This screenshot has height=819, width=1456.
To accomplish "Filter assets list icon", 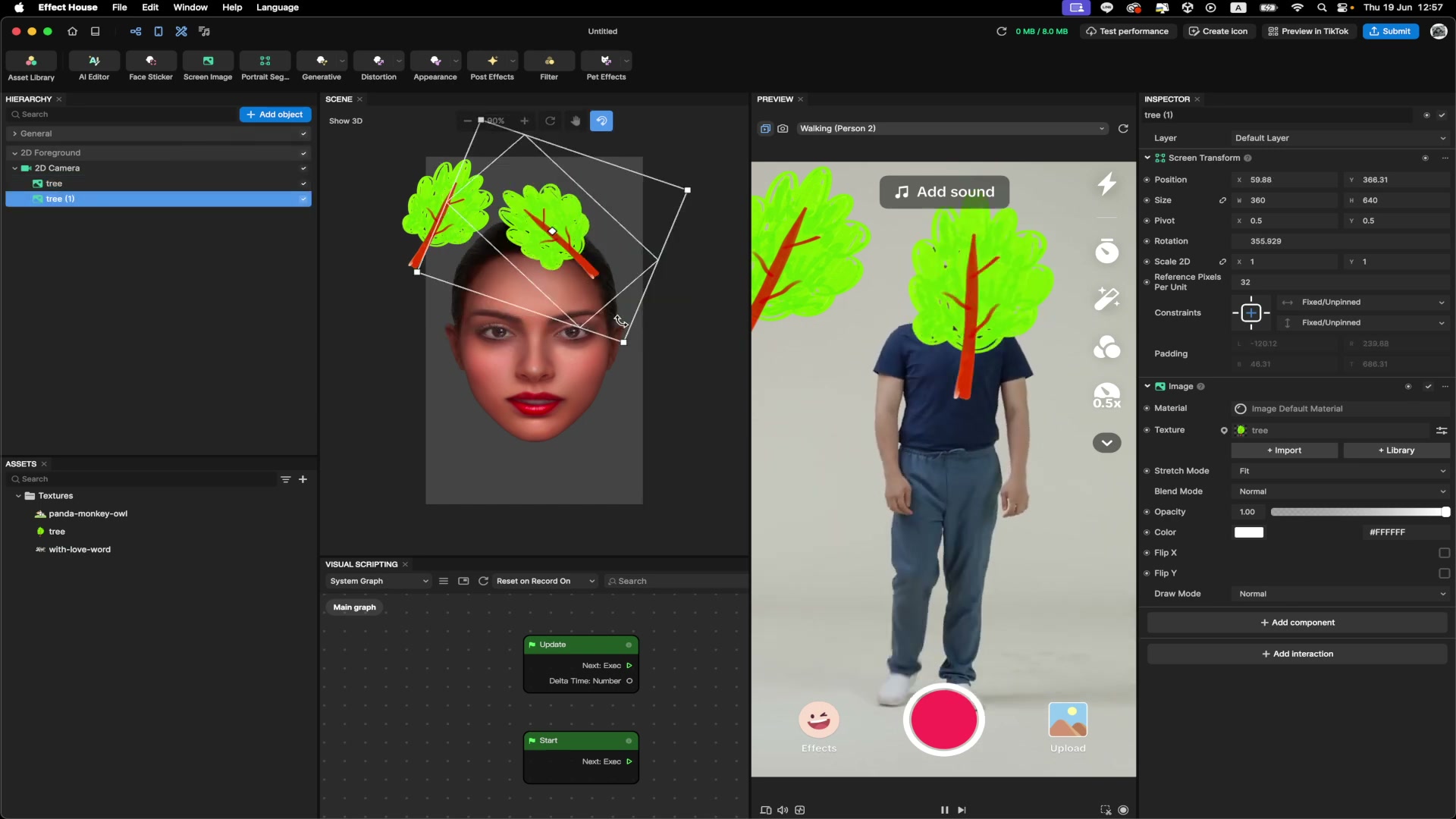I will [286, 479].
